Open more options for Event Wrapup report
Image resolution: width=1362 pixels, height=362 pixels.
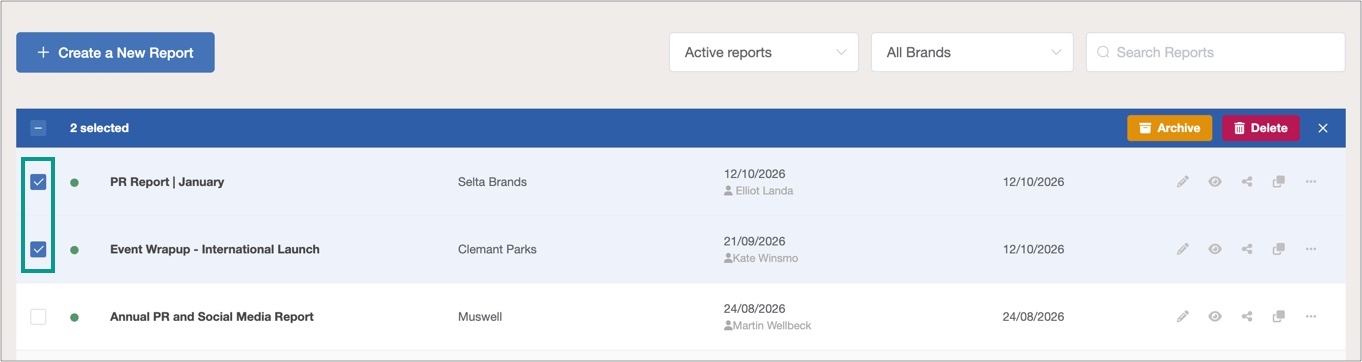tap(1311, 249)
